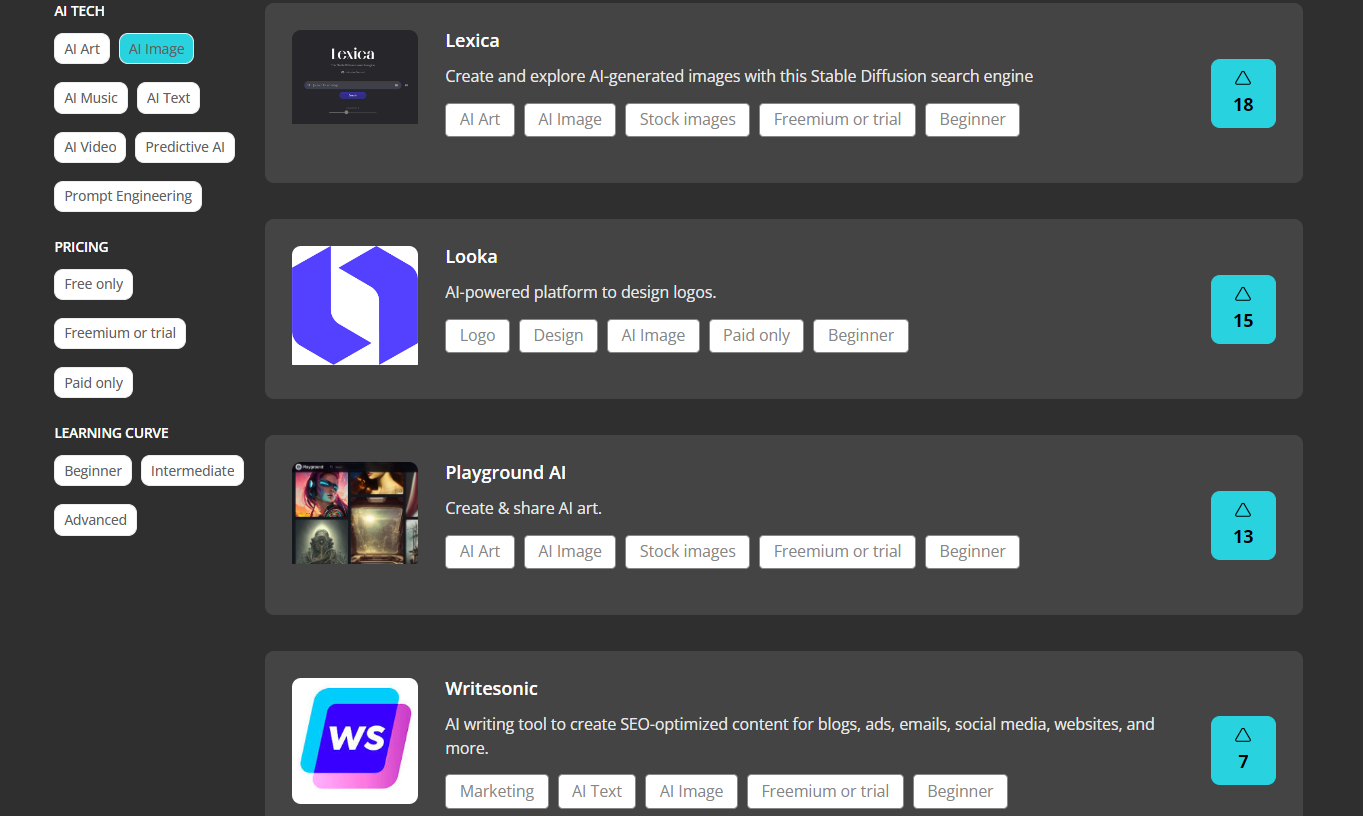
Task: Click Beginner tag on Lexica card
Action: 972,120
